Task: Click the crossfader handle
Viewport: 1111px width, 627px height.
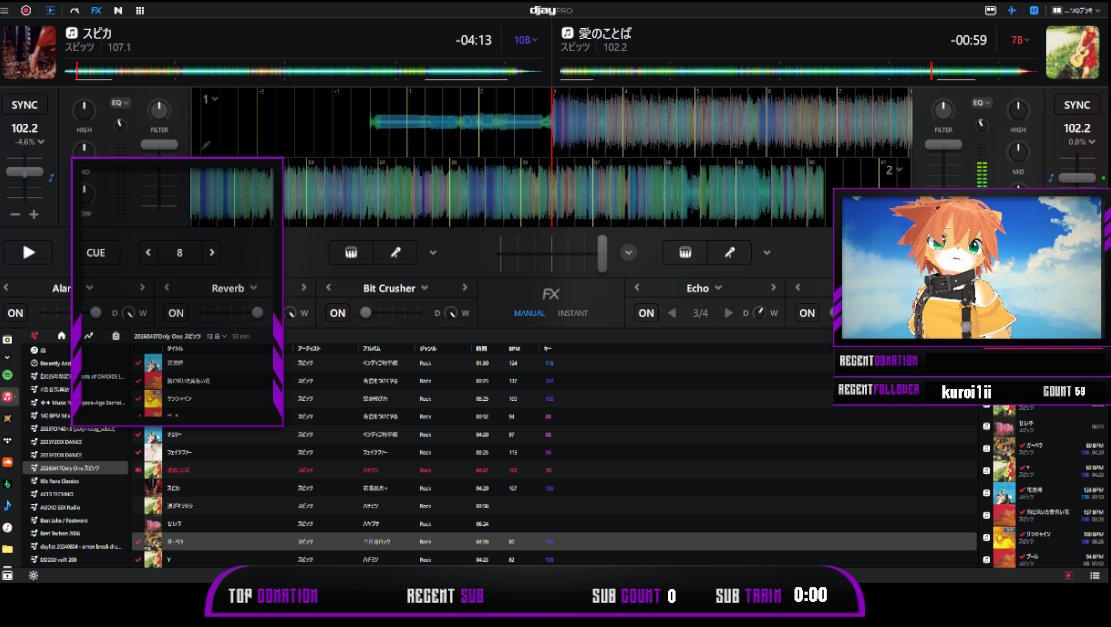Action: pos(602,253)
